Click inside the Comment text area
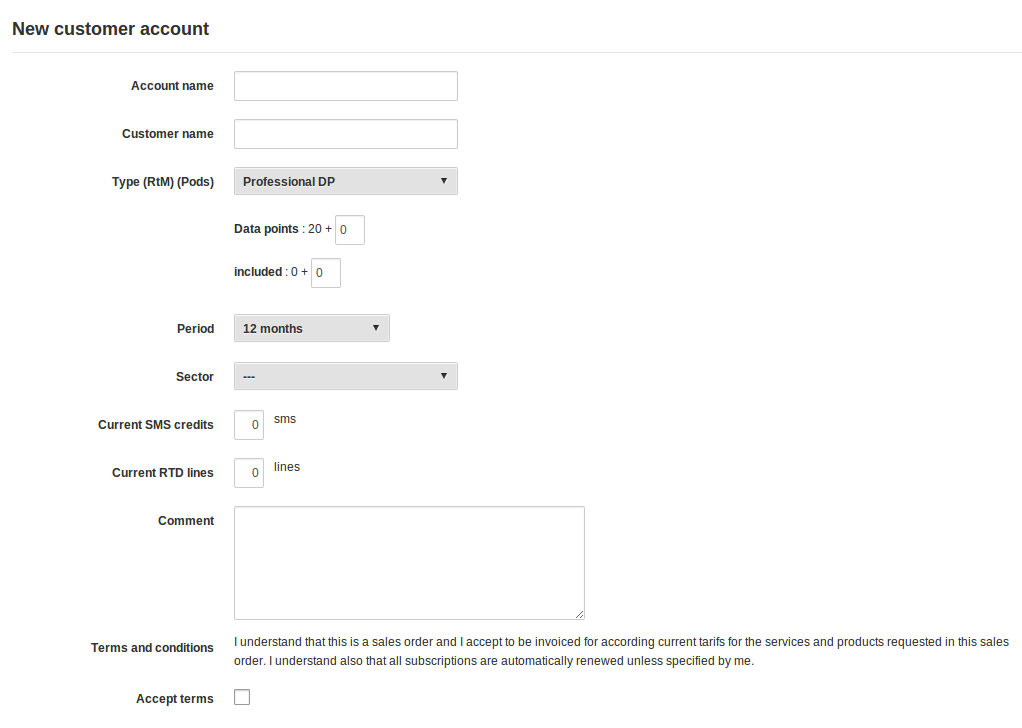The height and width of the screenshot is (728, 1022). pos(408,560)
